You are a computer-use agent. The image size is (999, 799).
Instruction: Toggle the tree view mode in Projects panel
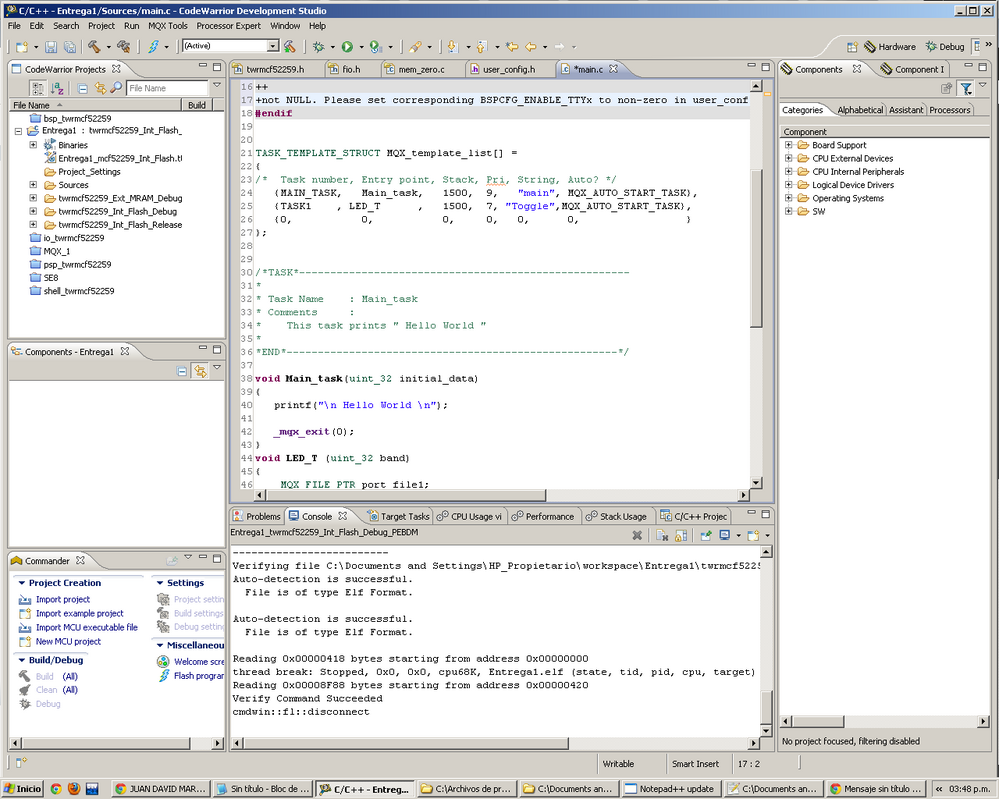point(38,88)
